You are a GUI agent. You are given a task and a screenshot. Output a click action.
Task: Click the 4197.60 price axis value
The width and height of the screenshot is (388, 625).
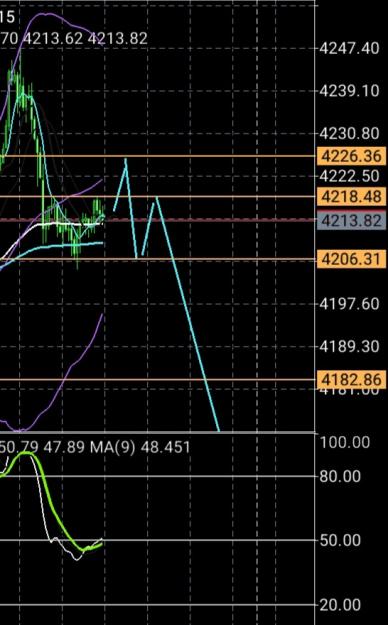click(x=349, y=304)
